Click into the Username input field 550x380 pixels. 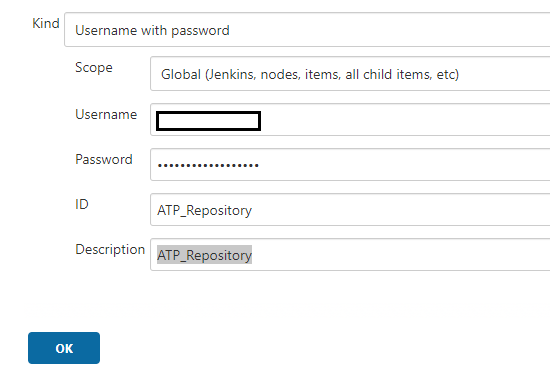350,120
